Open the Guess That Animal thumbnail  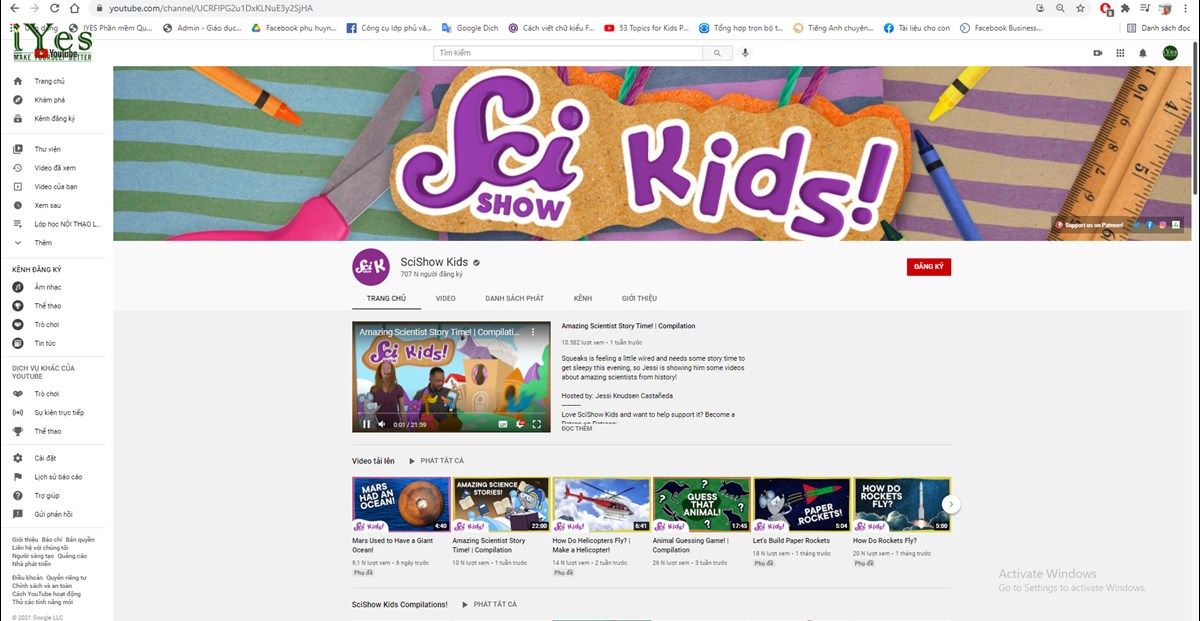701,504
